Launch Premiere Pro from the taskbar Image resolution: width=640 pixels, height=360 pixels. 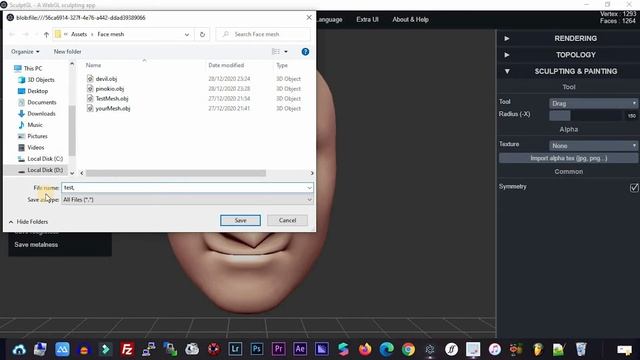tap(278, 349)
